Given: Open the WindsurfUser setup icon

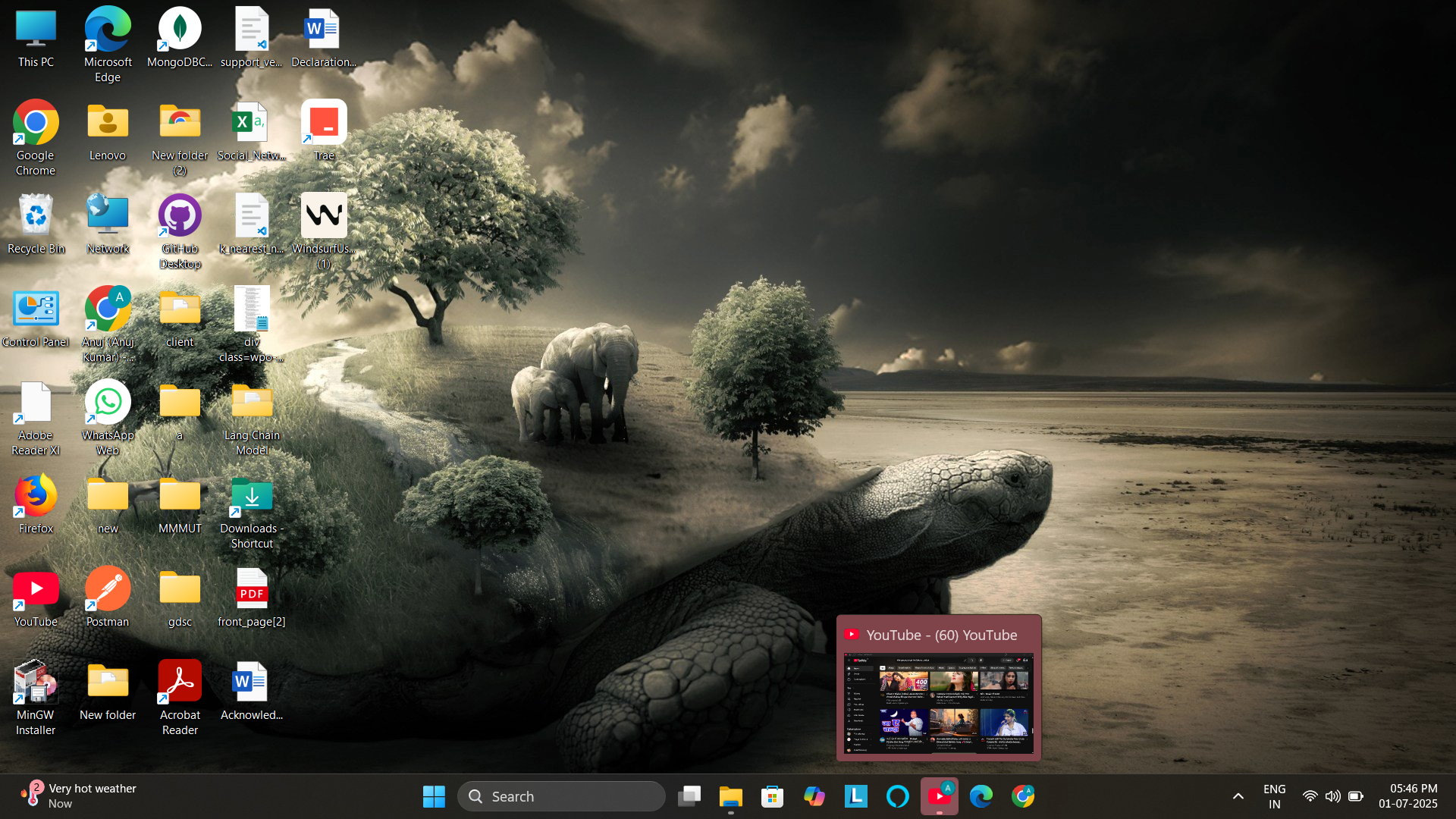Looking at the screenshot, I should (324, 217).
